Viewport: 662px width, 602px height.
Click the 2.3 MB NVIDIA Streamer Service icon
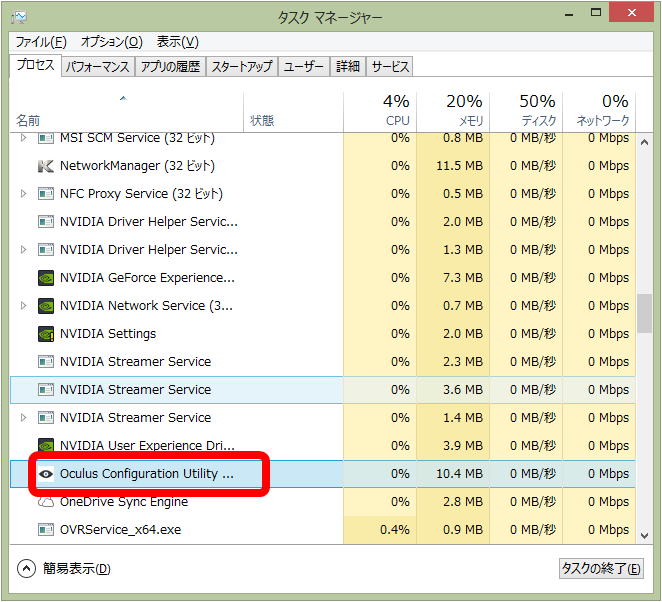click(46, 362)
